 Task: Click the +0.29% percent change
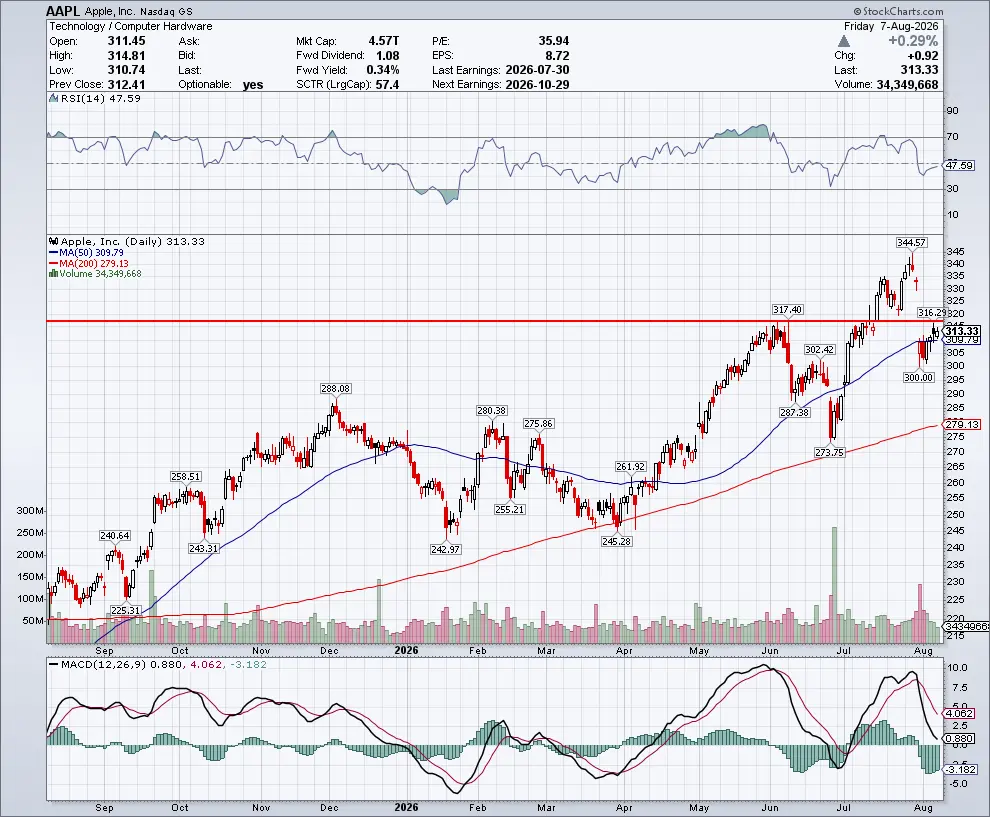913,41
